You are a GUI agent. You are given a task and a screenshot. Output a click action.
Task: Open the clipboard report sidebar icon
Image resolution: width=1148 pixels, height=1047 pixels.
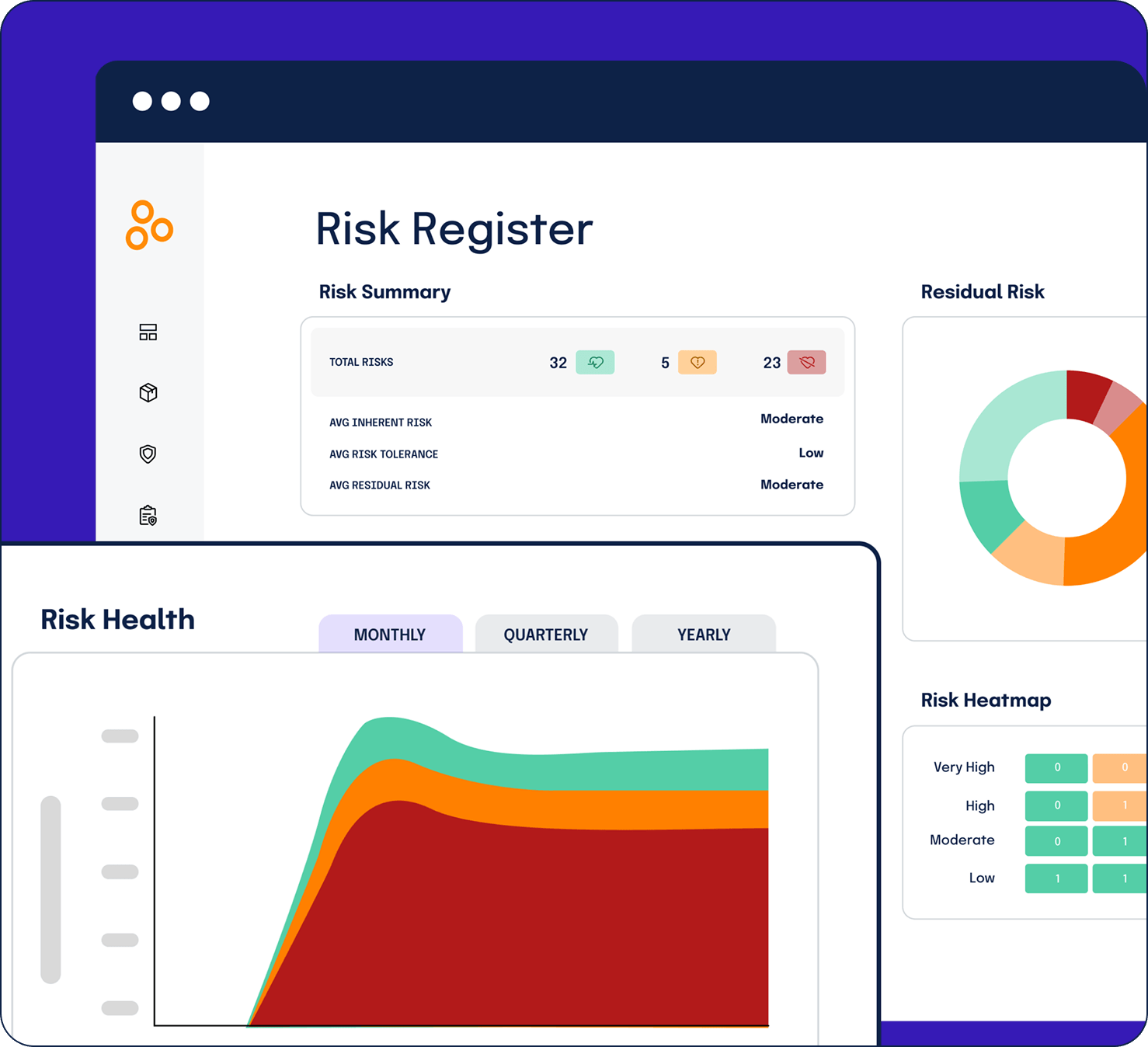148,516
